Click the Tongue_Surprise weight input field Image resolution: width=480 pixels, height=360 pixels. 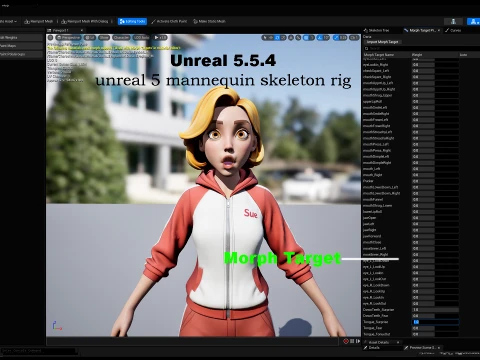point(435,322)
